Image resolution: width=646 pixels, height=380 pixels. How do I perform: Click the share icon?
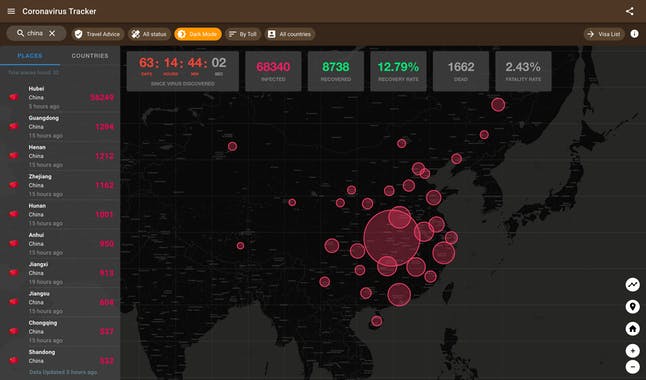(630, 12)
